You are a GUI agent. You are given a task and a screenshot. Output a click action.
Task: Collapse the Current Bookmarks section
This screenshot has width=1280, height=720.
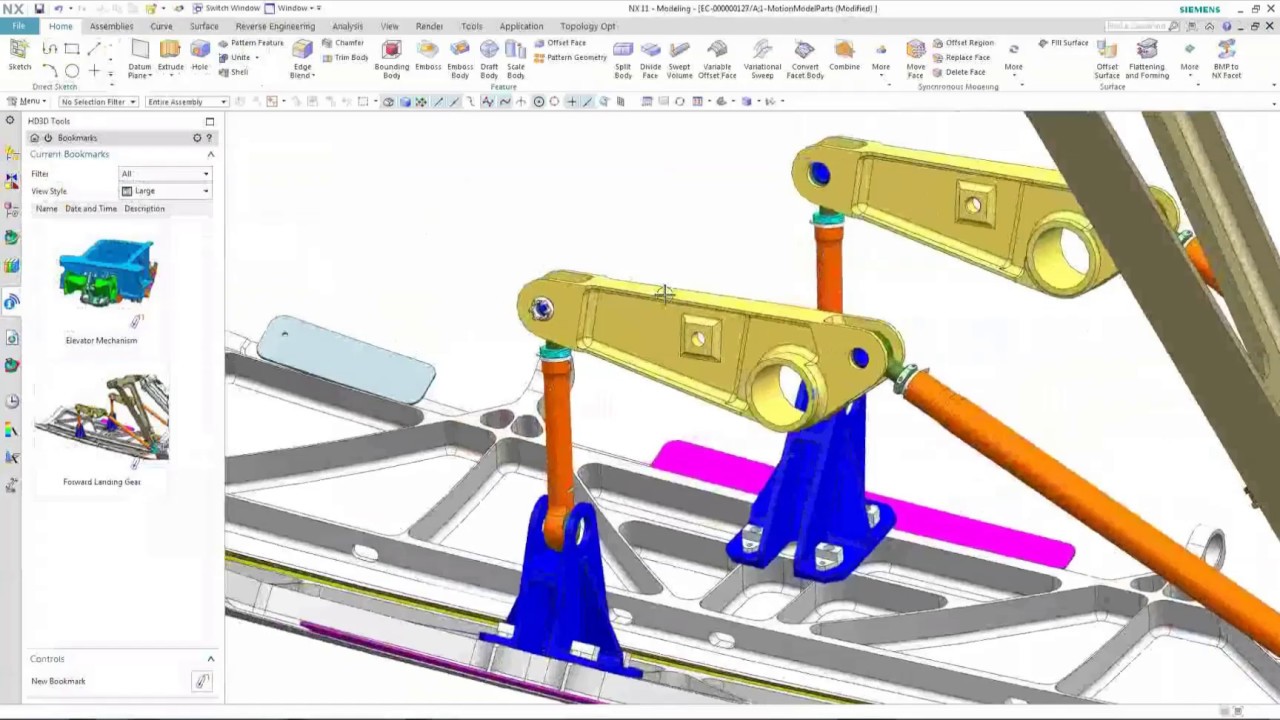pos(211,154)
